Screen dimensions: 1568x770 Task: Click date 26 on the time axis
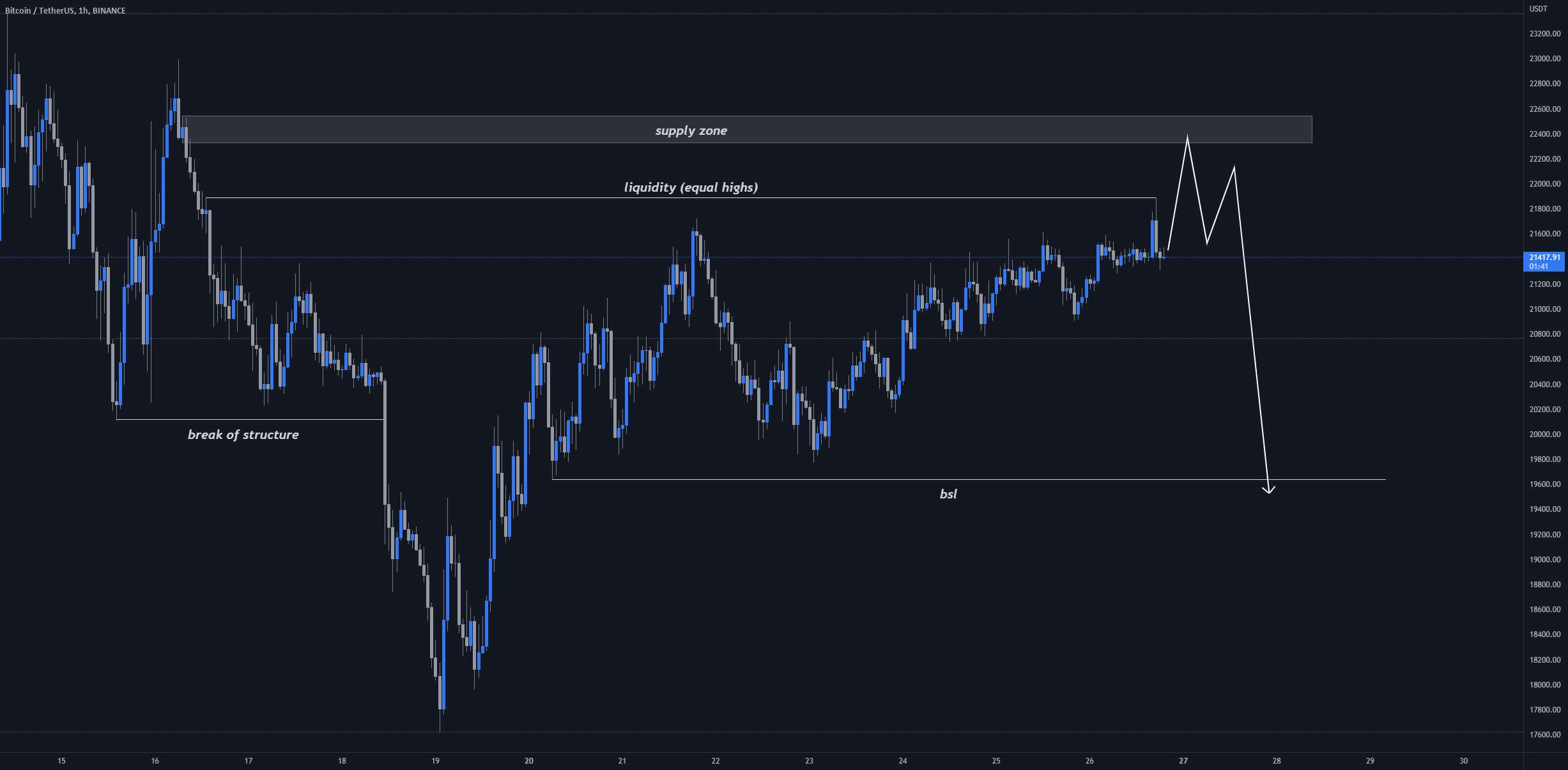click(1089, 761)
